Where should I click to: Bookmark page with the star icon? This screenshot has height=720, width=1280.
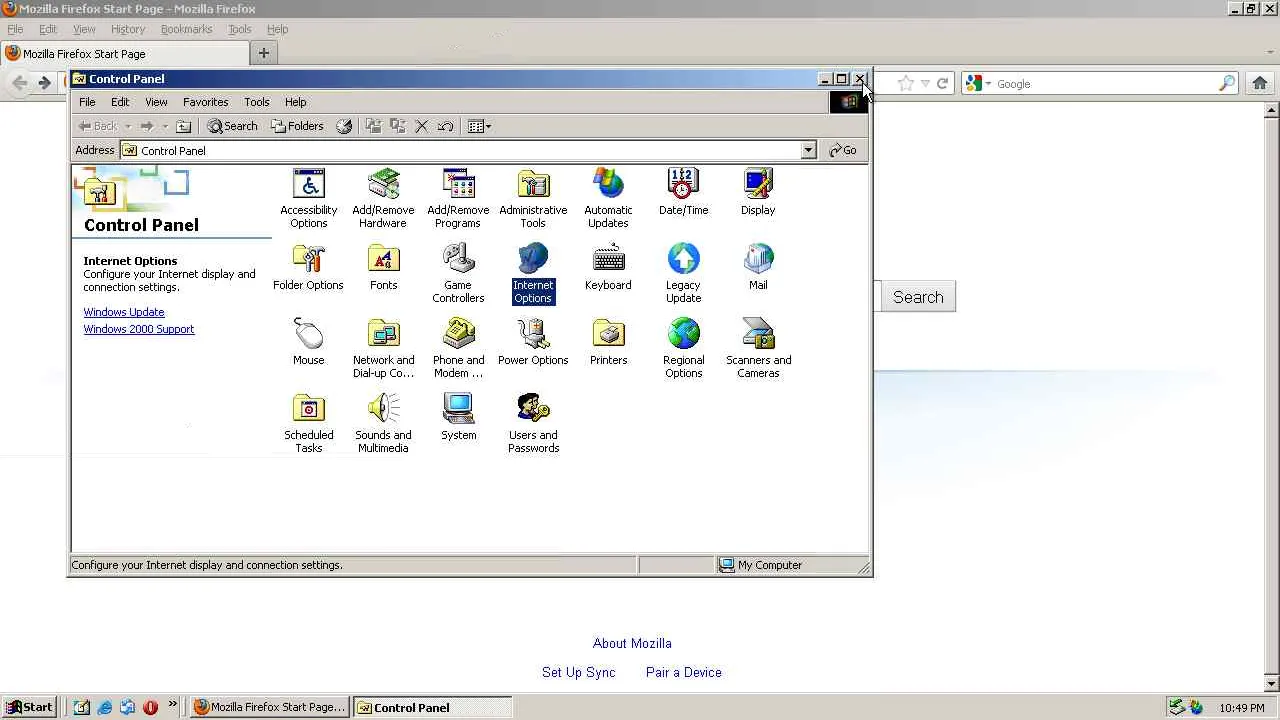coord(906,84)
